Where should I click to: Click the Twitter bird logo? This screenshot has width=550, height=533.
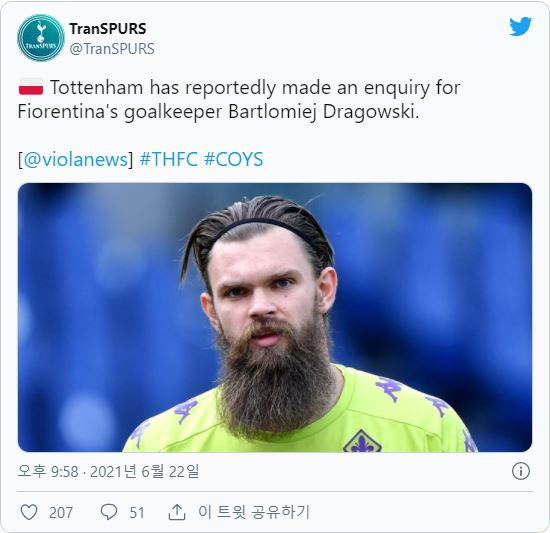tap(520, 26)
